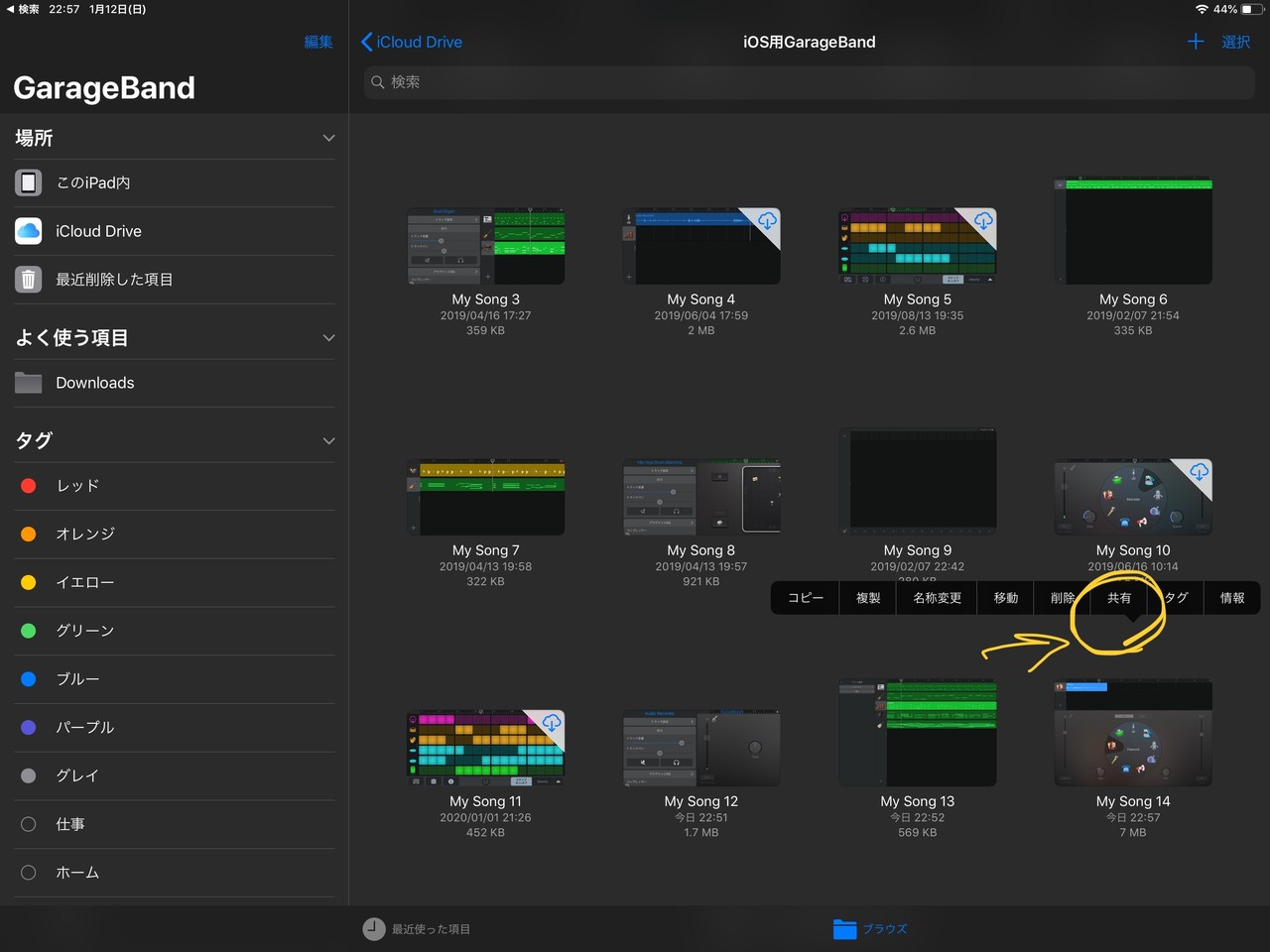The image size is (1270, 952).
Task: Tap the plus icon to create new document
Action: coord(1196,42)
